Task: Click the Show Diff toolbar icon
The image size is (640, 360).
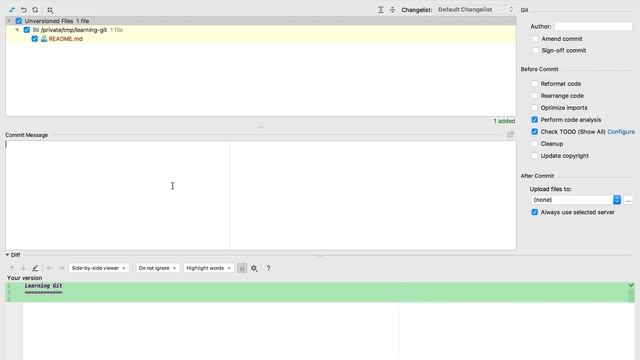Action: (x=12, y=10)
